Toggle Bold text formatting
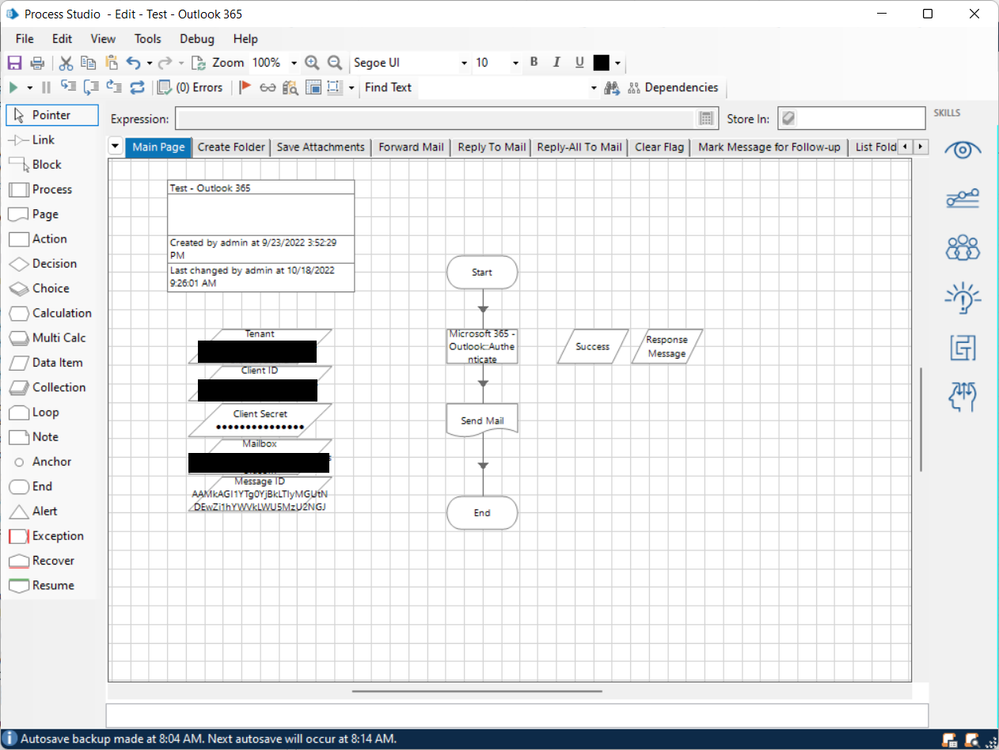 tap(534, 63)
